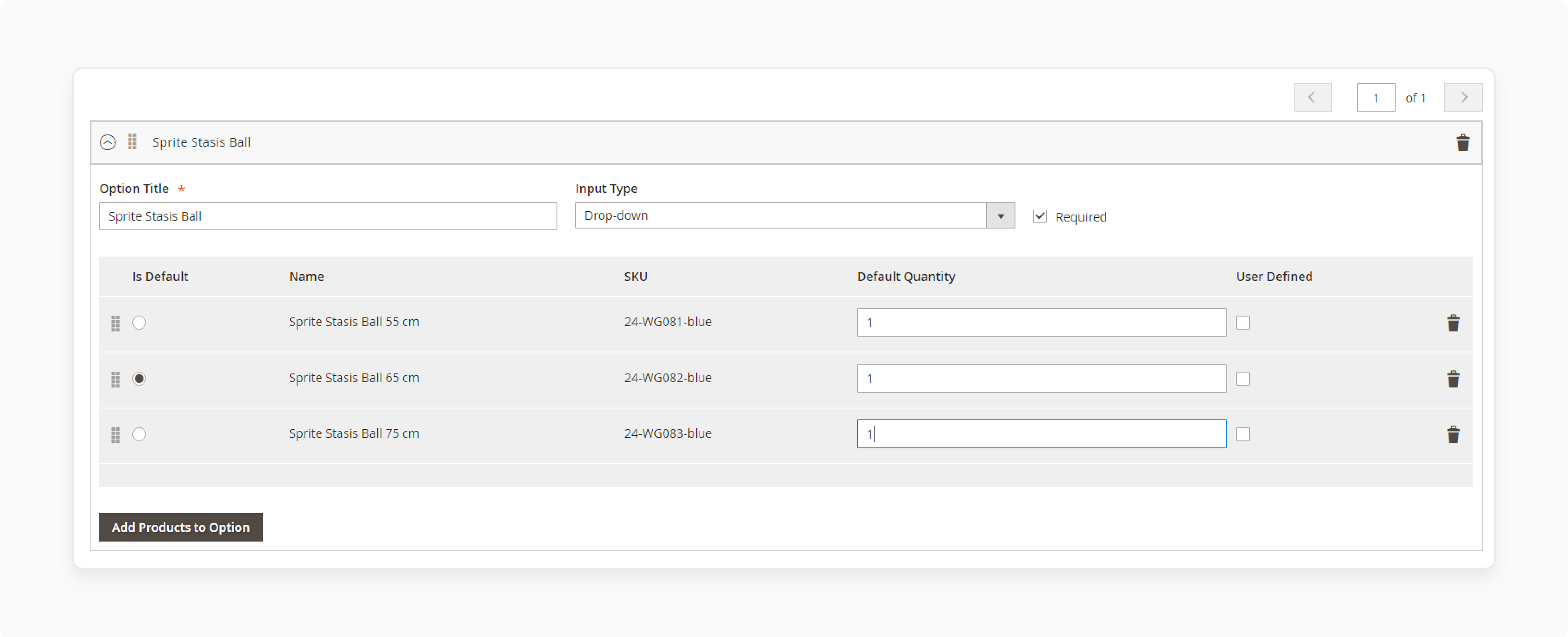1568x637 pixels.
Task: Enable User Defined checkbox for 55 cm row
Action: [1243, 322]
